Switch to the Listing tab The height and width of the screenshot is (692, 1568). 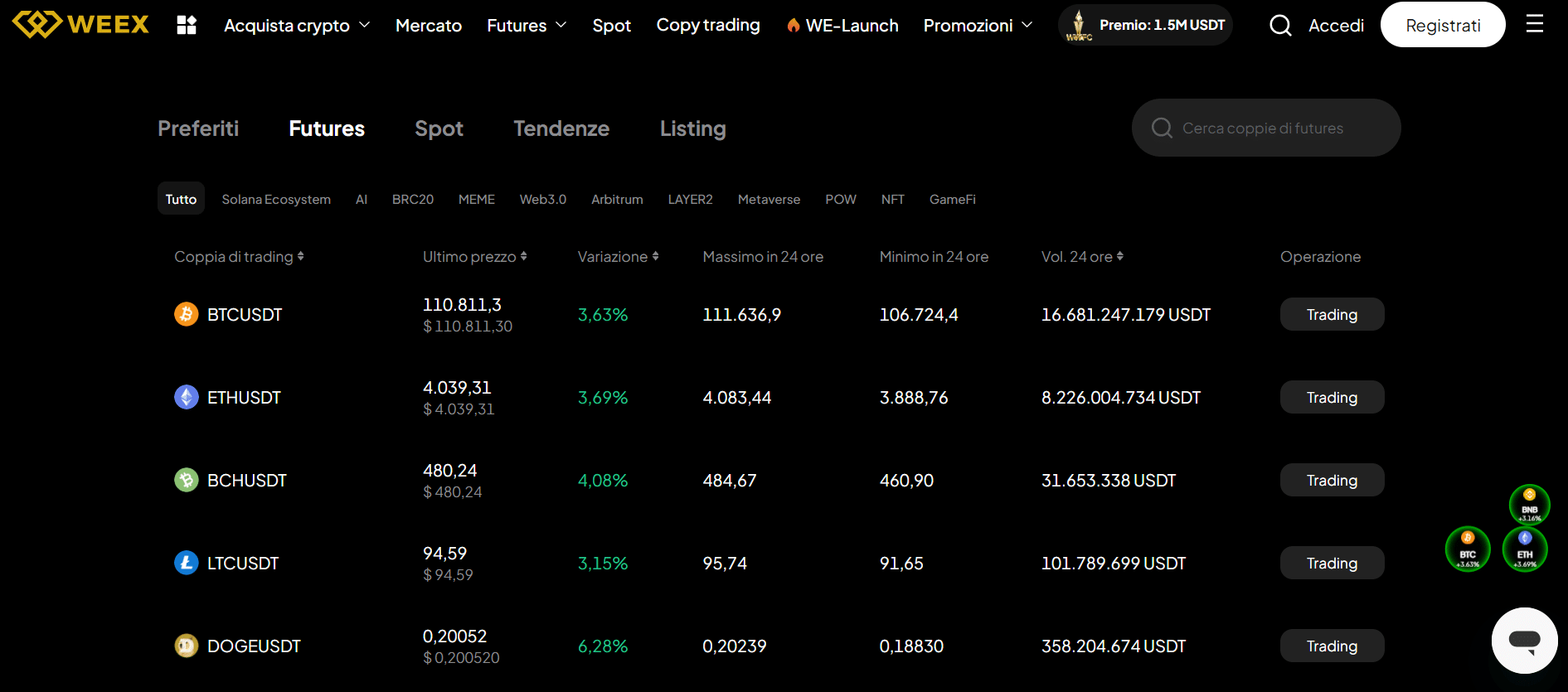click(693, 128)
